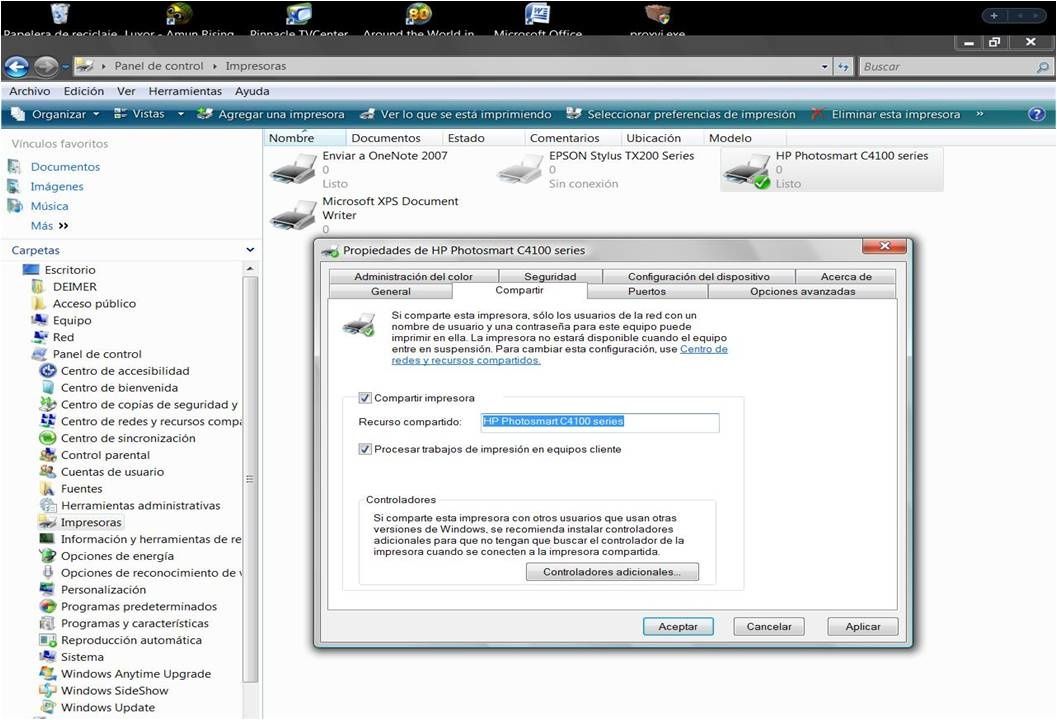Toggle Procesar trabajos de impresión en equipos cliente
This screenshot has height=720, width=1057.
pos(365,449)
